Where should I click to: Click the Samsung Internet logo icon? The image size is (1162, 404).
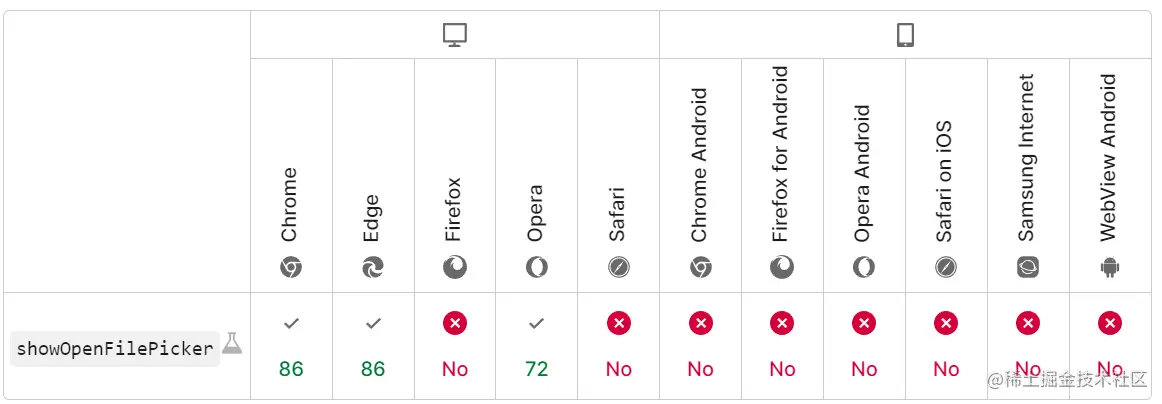coord(1028,267)
